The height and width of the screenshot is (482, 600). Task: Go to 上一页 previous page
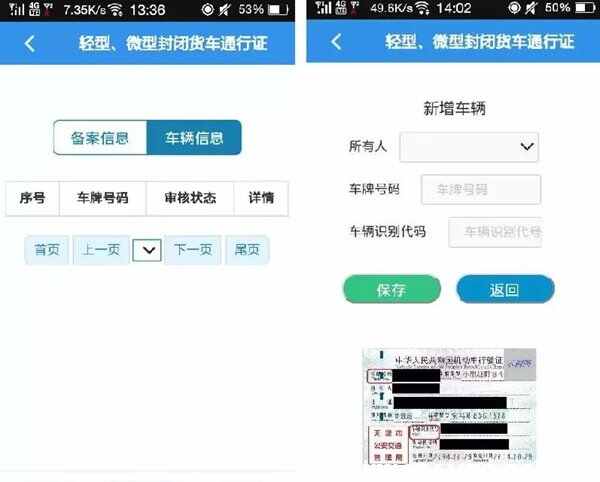pos(101,250)
